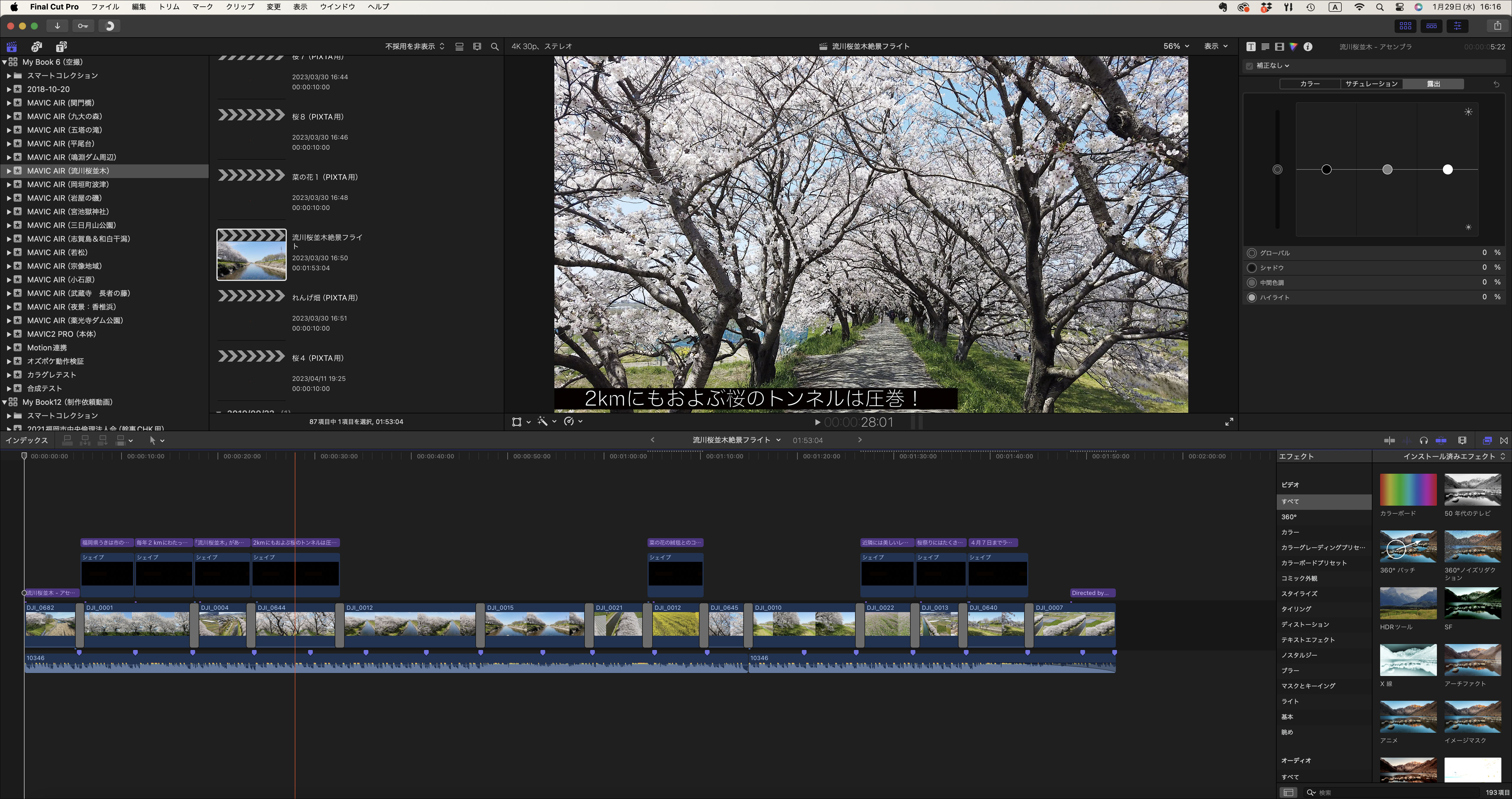Enter full screen viewer mode
Image resolution: width=1512 pixels, height=799 pixels.
[x=1229, y=421]
